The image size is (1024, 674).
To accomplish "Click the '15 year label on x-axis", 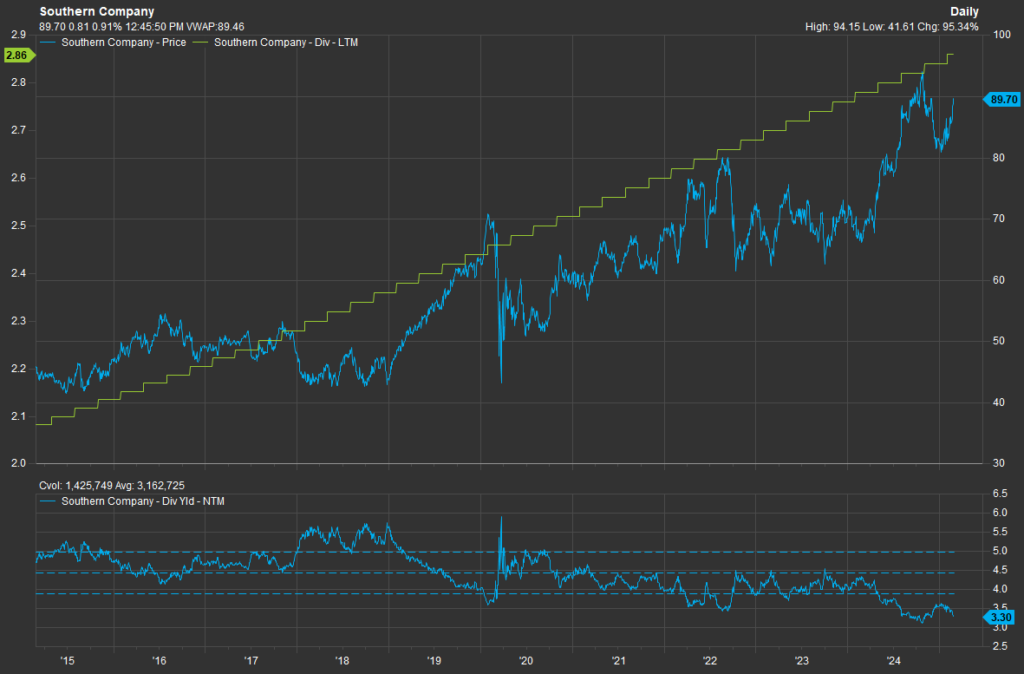I will coord(67,660).
